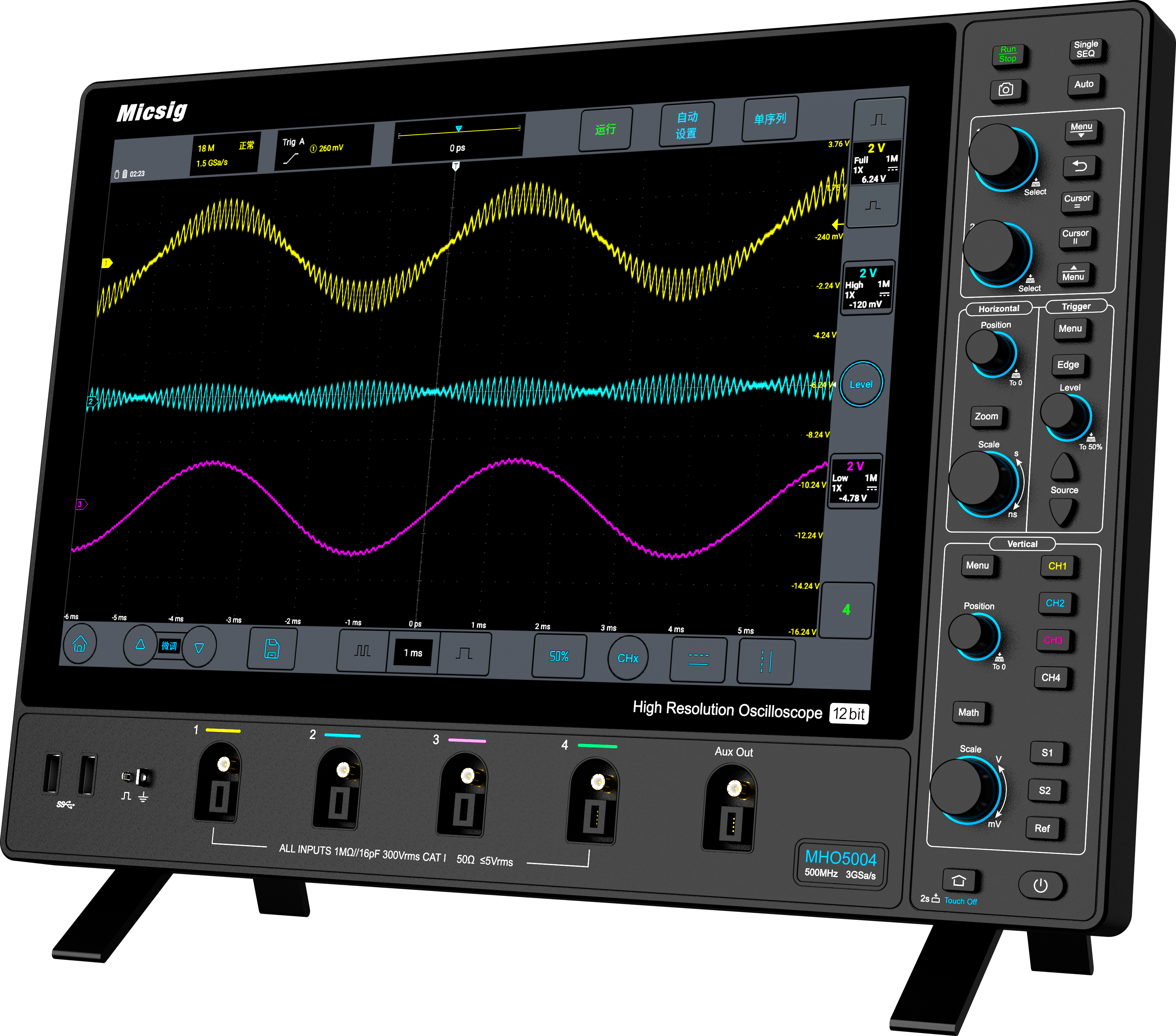Toggle channel CH3 button

point(1053,640)
